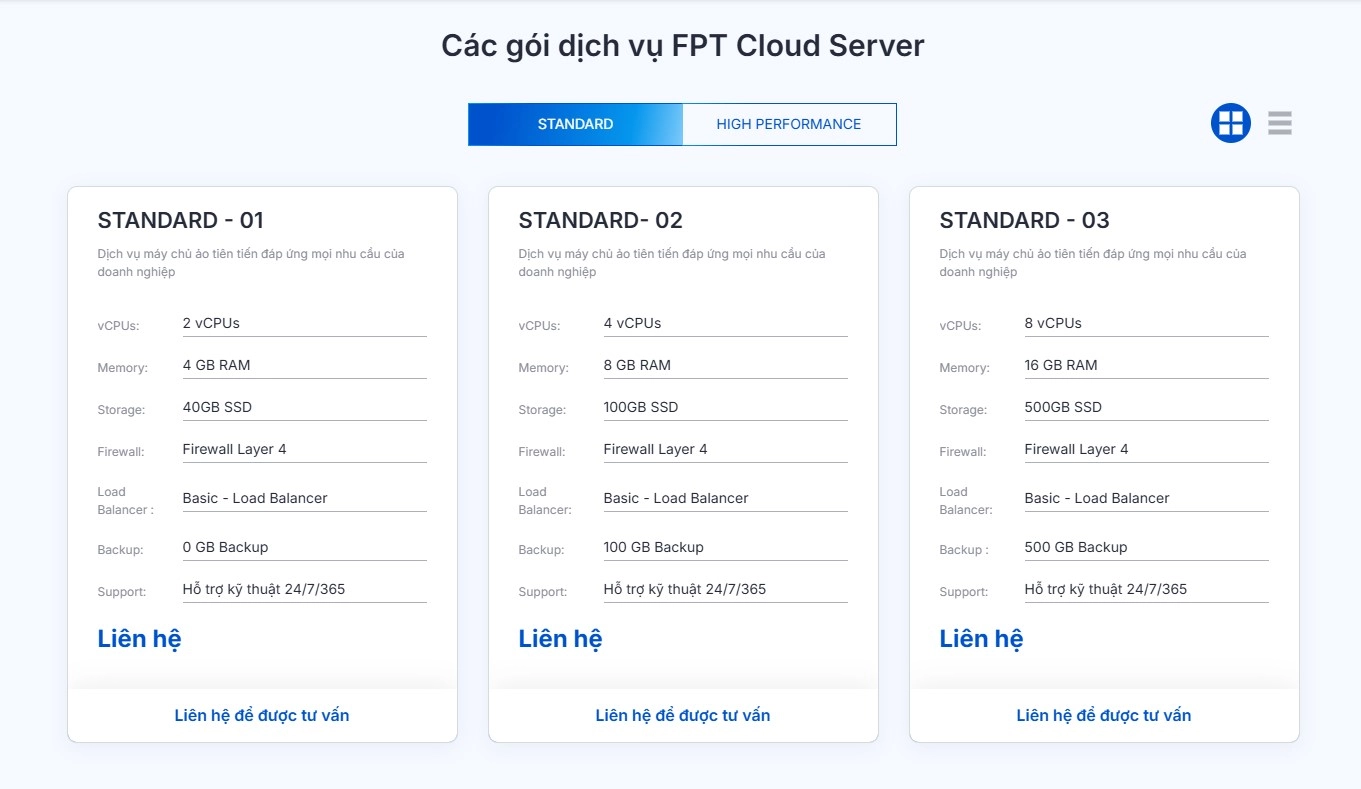Click the '500 GB Backup' value
Screen dimensions: 1361x789
(1076, 547)
